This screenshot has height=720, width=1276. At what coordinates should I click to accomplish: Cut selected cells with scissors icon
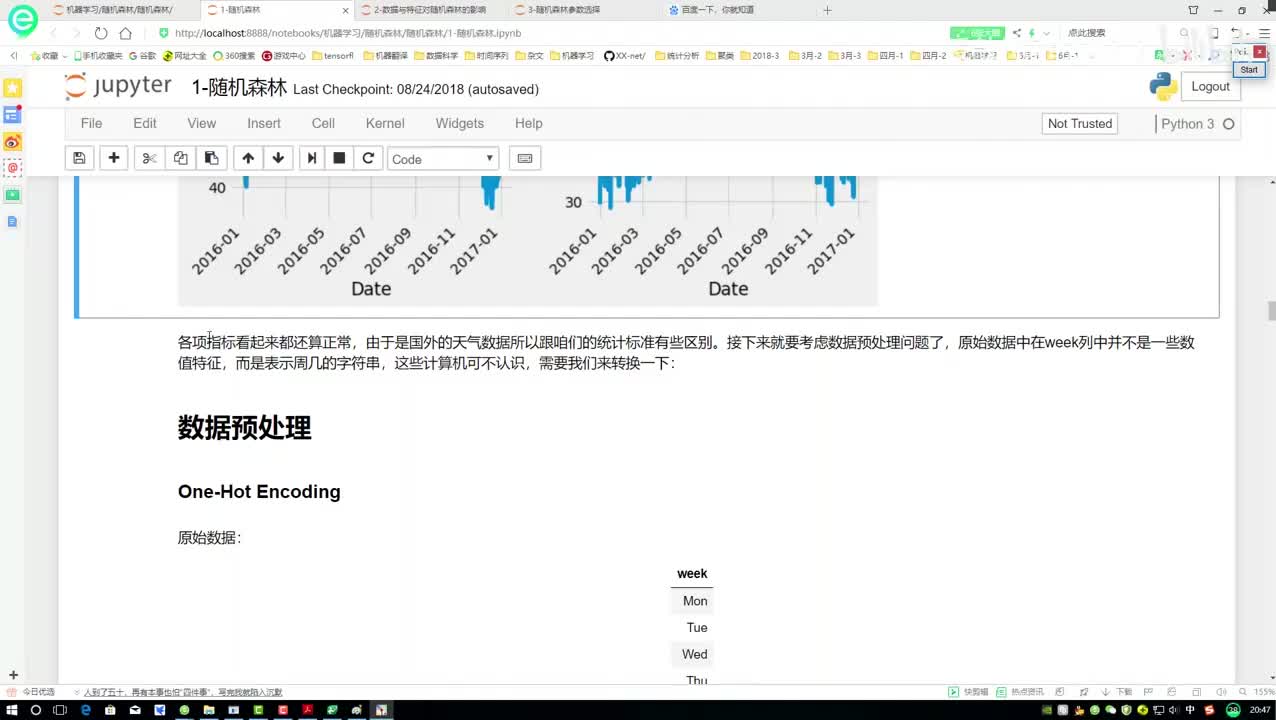click(149, 158)
